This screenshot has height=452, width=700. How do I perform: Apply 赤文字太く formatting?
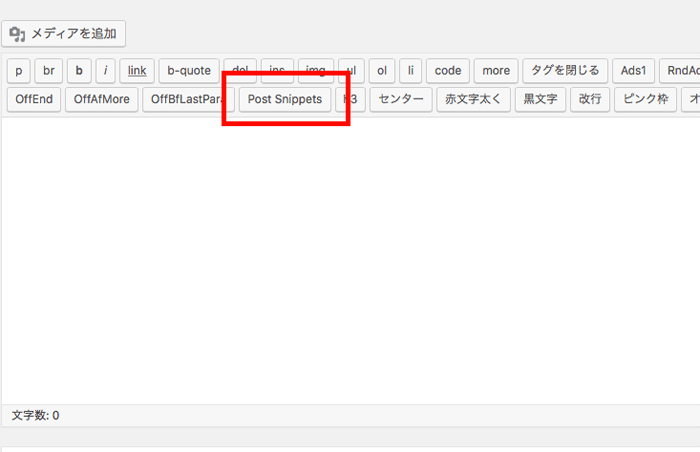tap(473, 100)
